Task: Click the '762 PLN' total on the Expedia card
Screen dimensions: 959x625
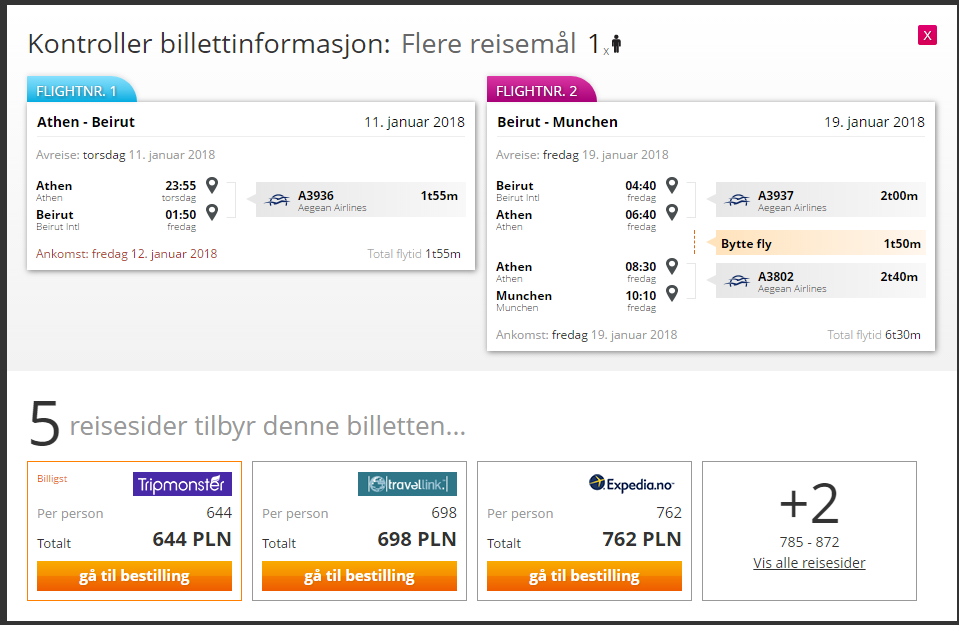Action: coord(642,539)
